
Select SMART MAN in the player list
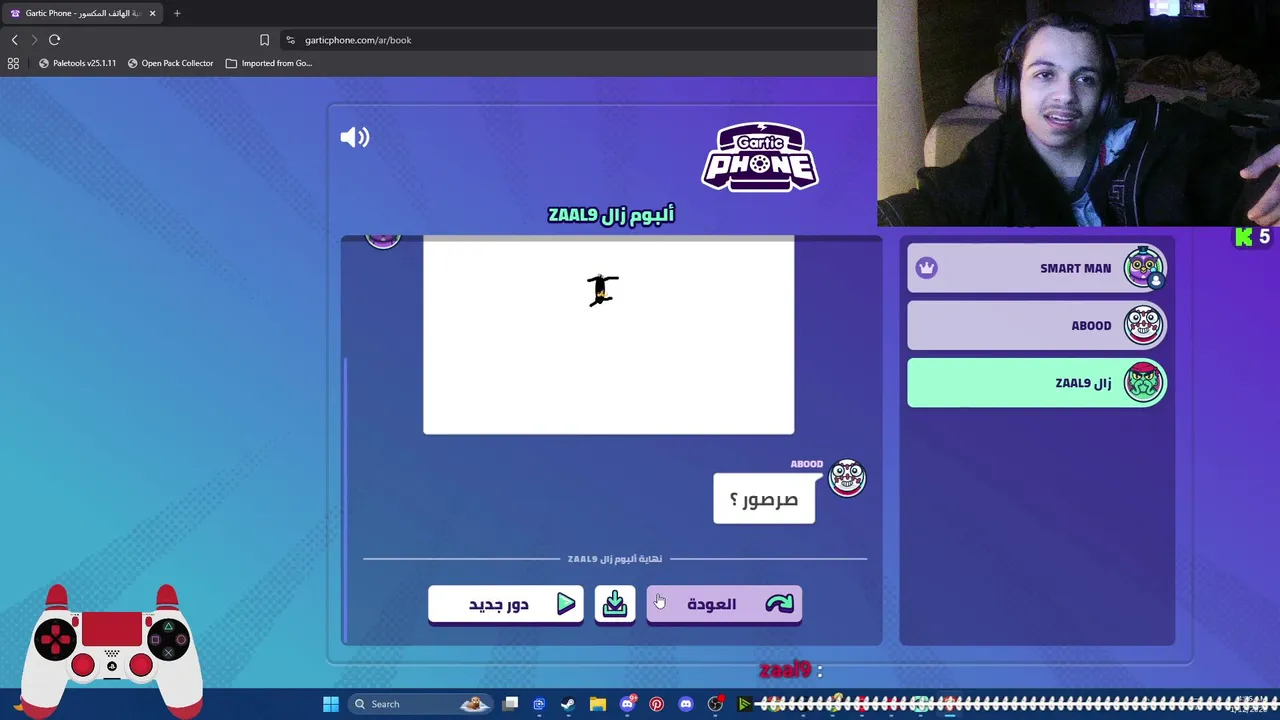click(x=1036, y=268)
